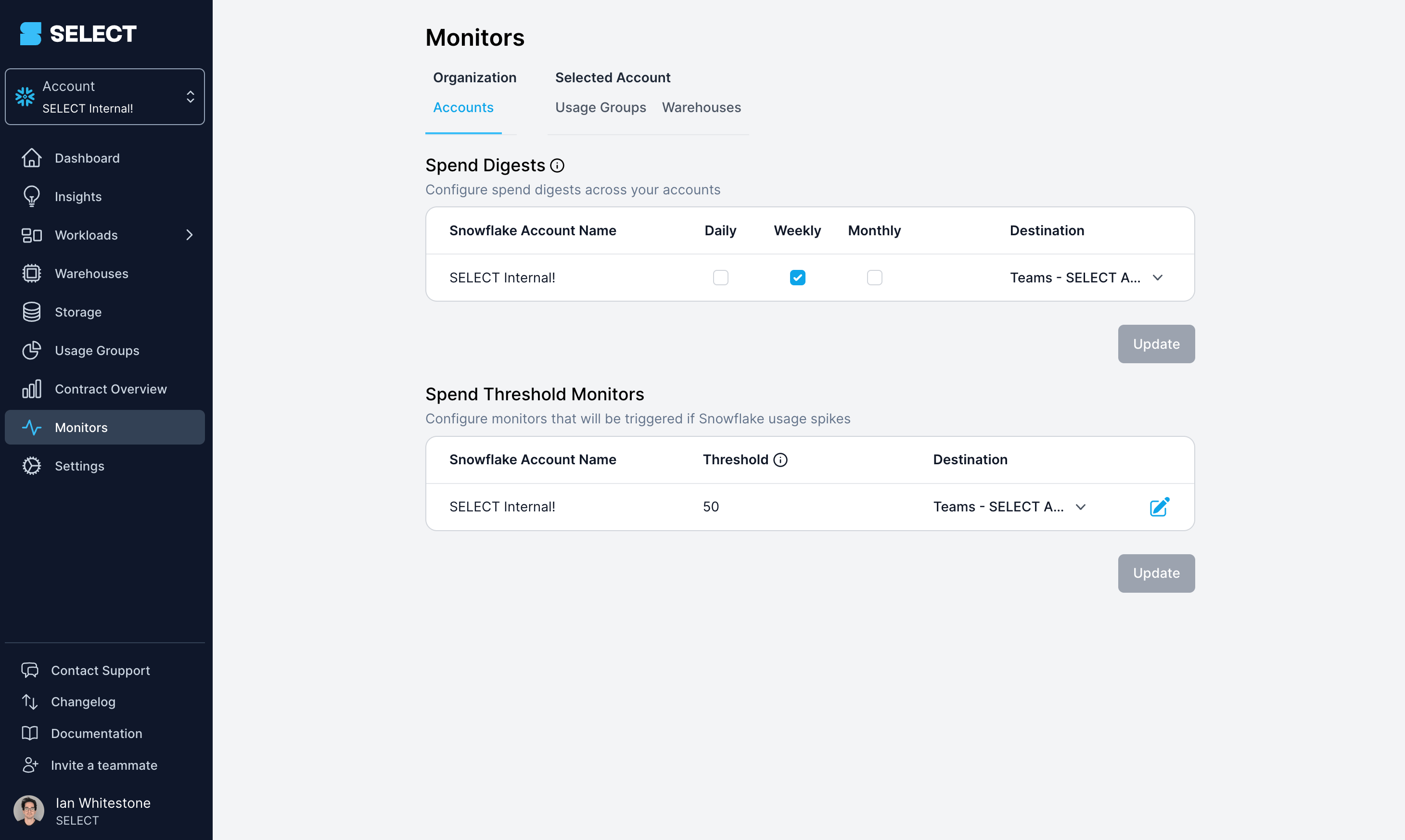Click the Changelog arrows icon
The height and width of the screenshot is (840, 1405).
pos(29,702)
